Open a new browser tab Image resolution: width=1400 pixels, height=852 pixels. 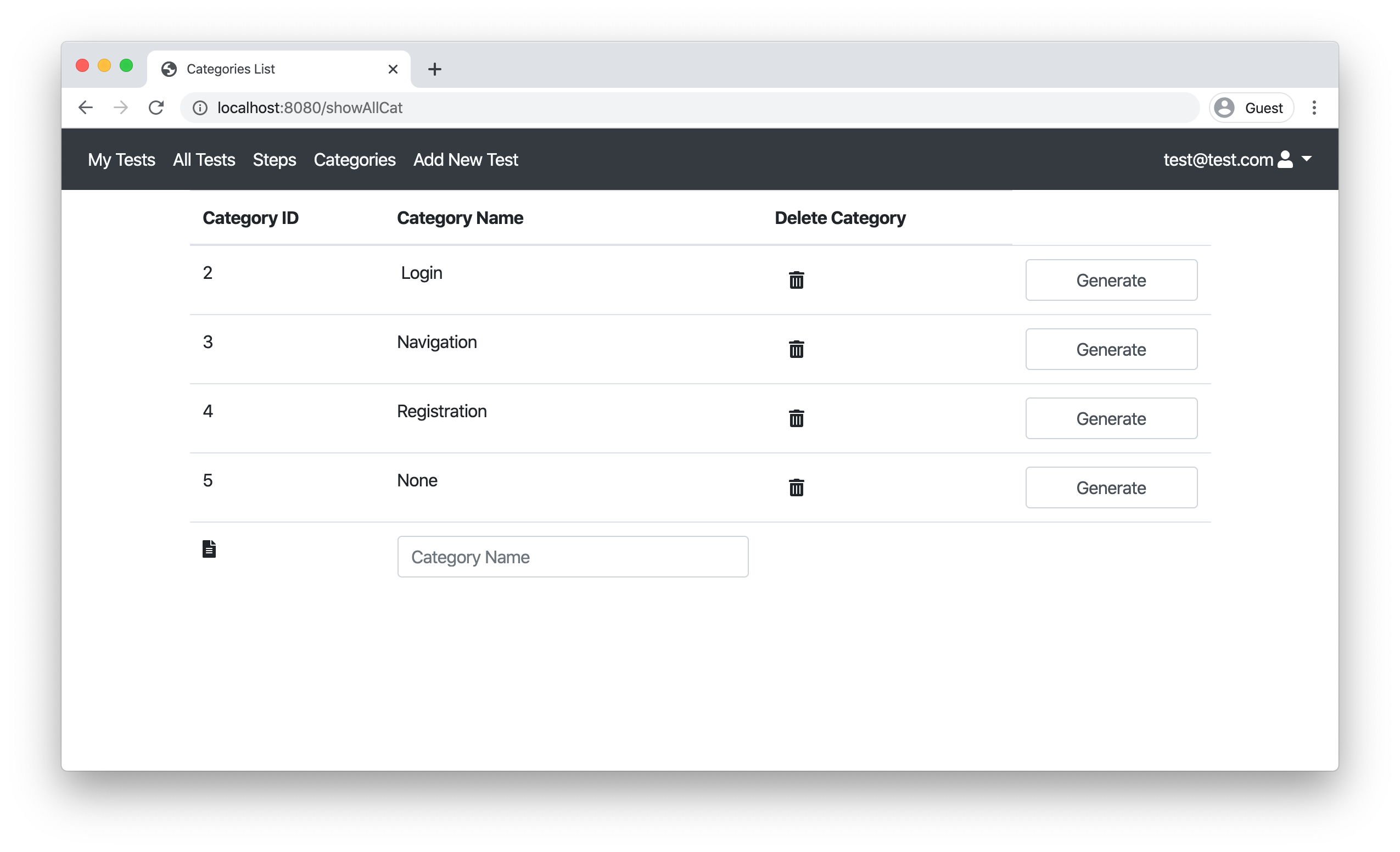[435, 69]
